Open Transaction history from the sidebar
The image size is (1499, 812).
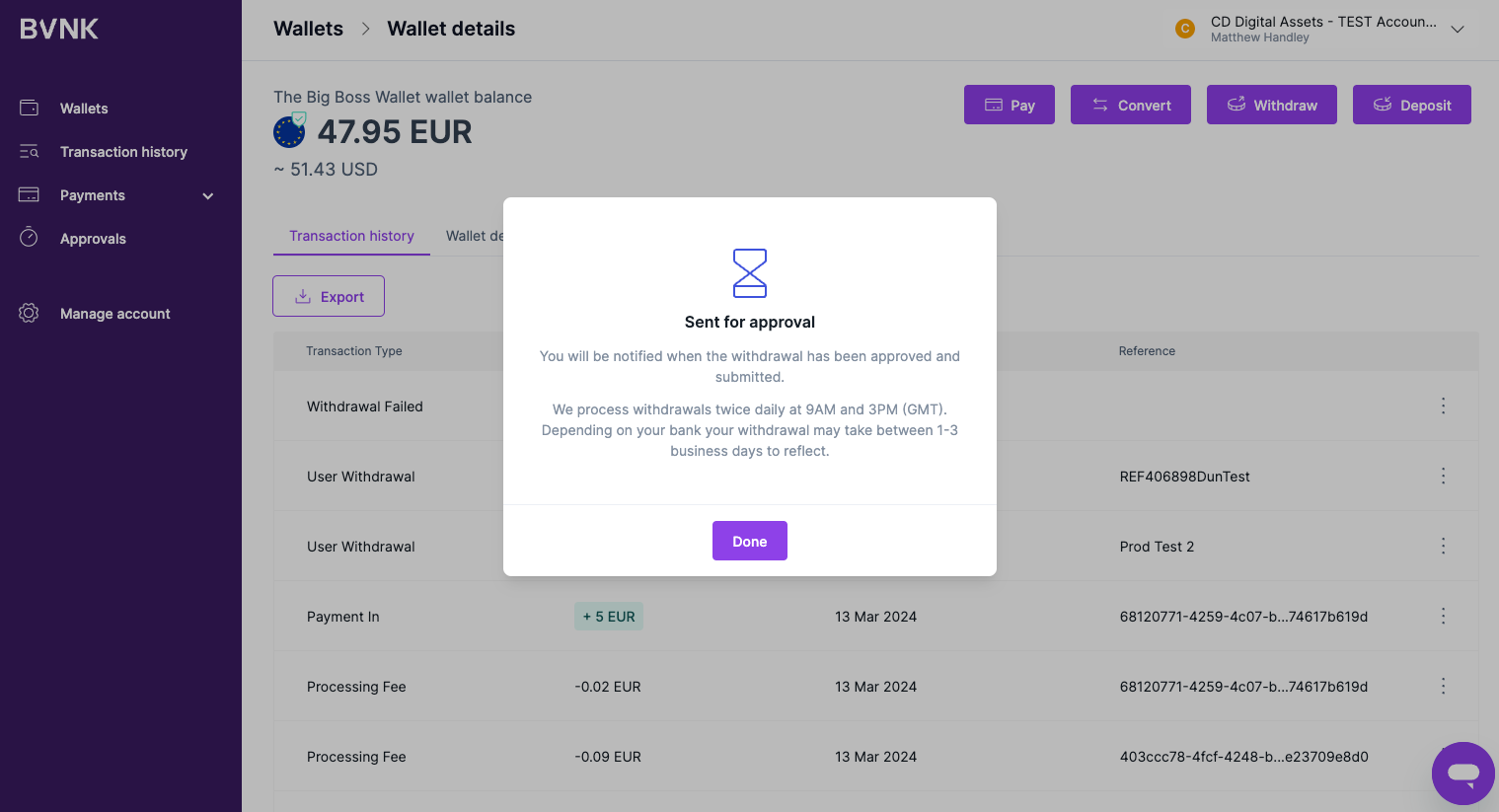pyautogui.click(x=123, y=152)
